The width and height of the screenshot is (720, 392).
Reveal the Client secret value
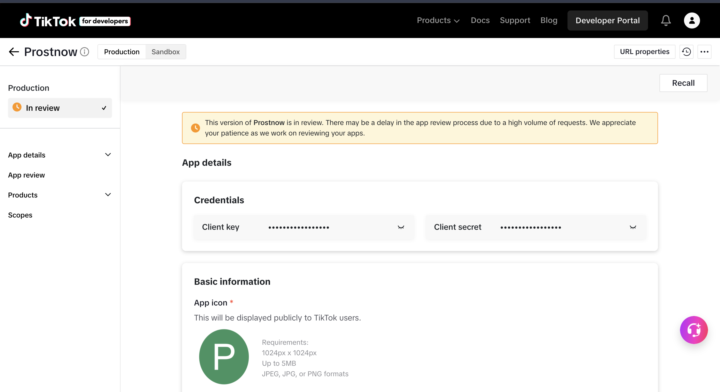pyautogui.click(x=633, y=227)
